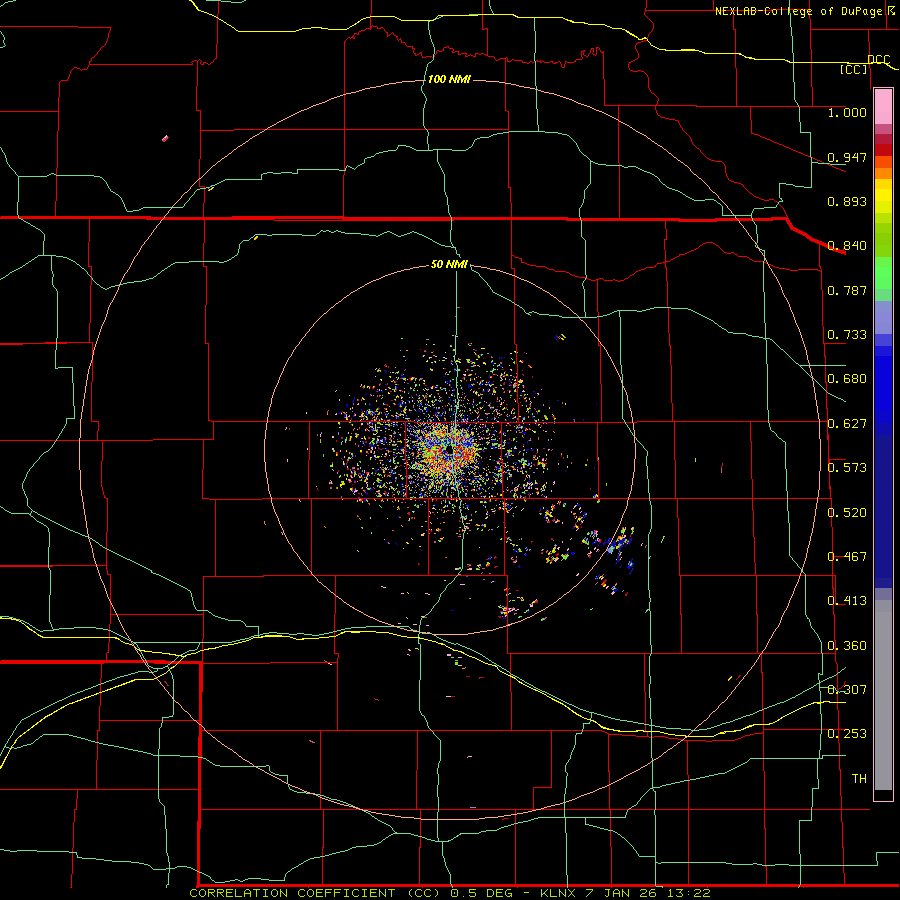Select the 1.000 scale value
The height and width of the screenshot is (900, 900).
point(847,112)
